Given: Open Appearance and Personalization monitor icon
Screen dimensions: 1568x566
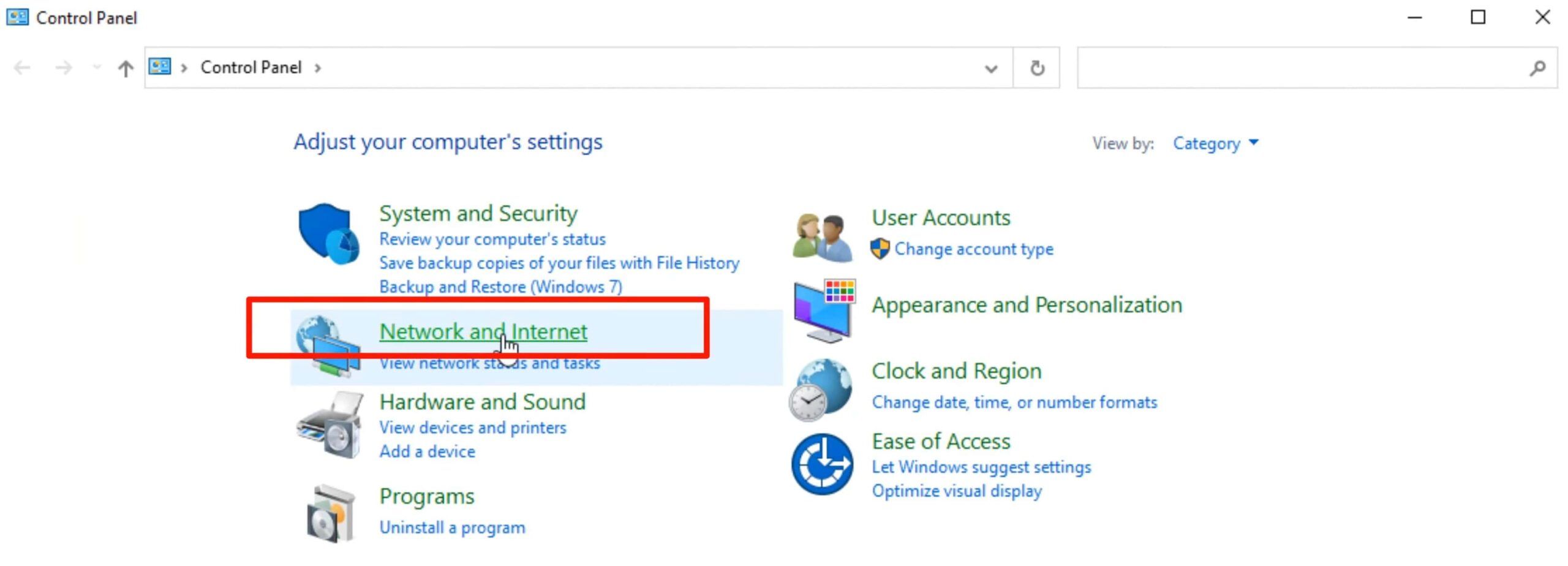Looking at the screenshot, I should pyautogui.click(x=824, y=311).
